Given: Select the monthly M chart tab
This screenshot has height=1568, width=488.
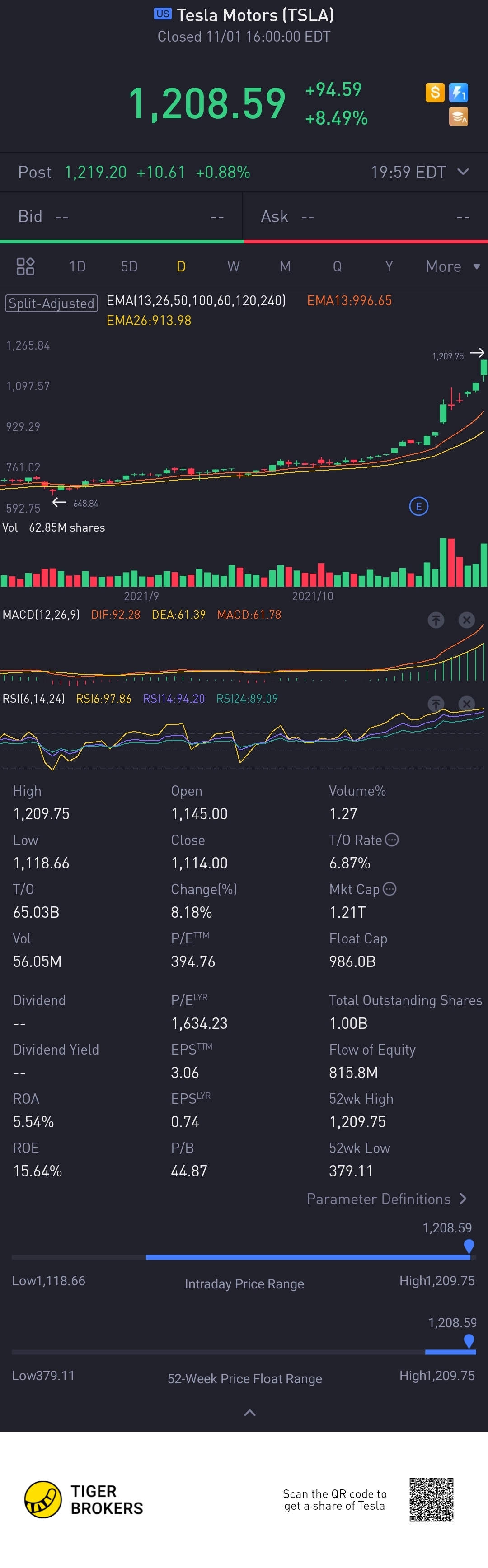Looking at the screenshot, I should pos(285,266).
